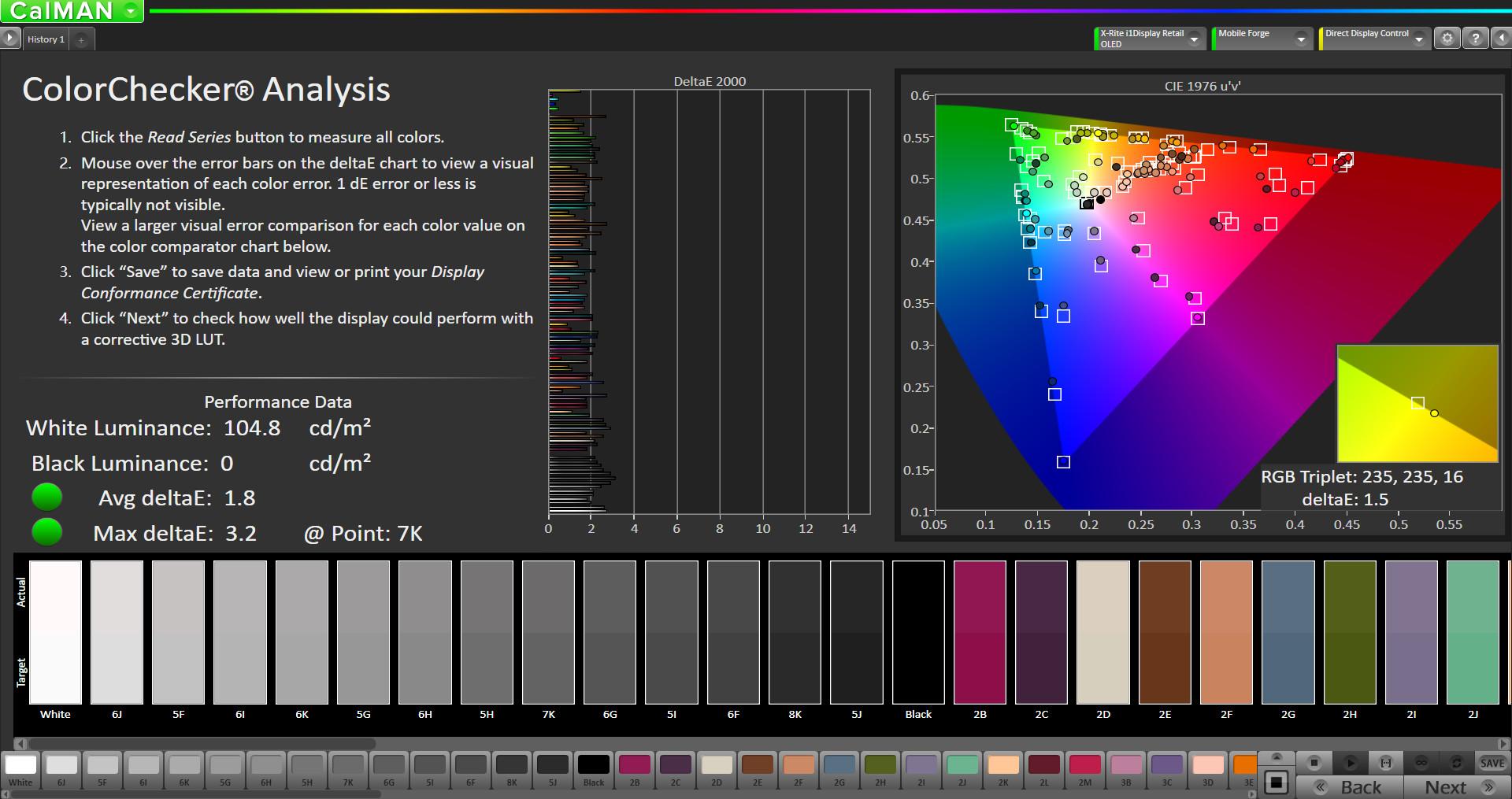1512x799 pixels.
Task: Select the 2M swatch button in bottom strip
Action: [1085, 771]
